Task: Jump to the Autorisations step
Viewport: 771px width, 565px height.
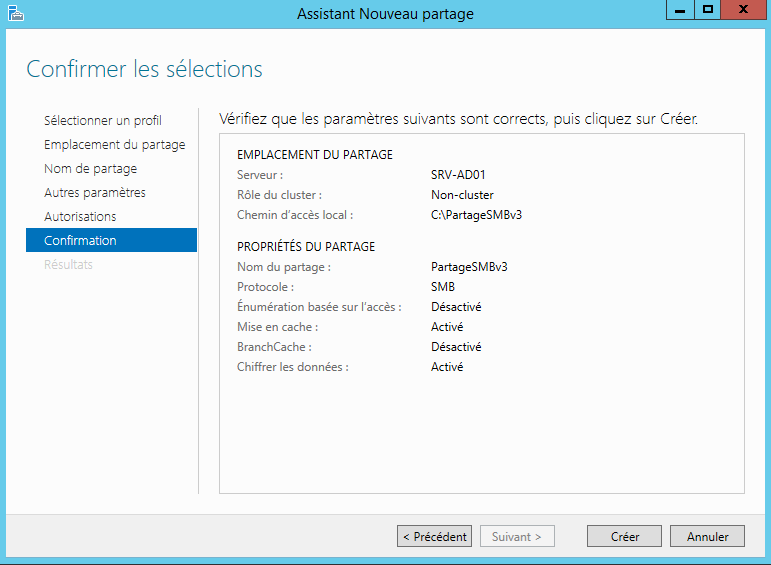Action: [80, 217]
